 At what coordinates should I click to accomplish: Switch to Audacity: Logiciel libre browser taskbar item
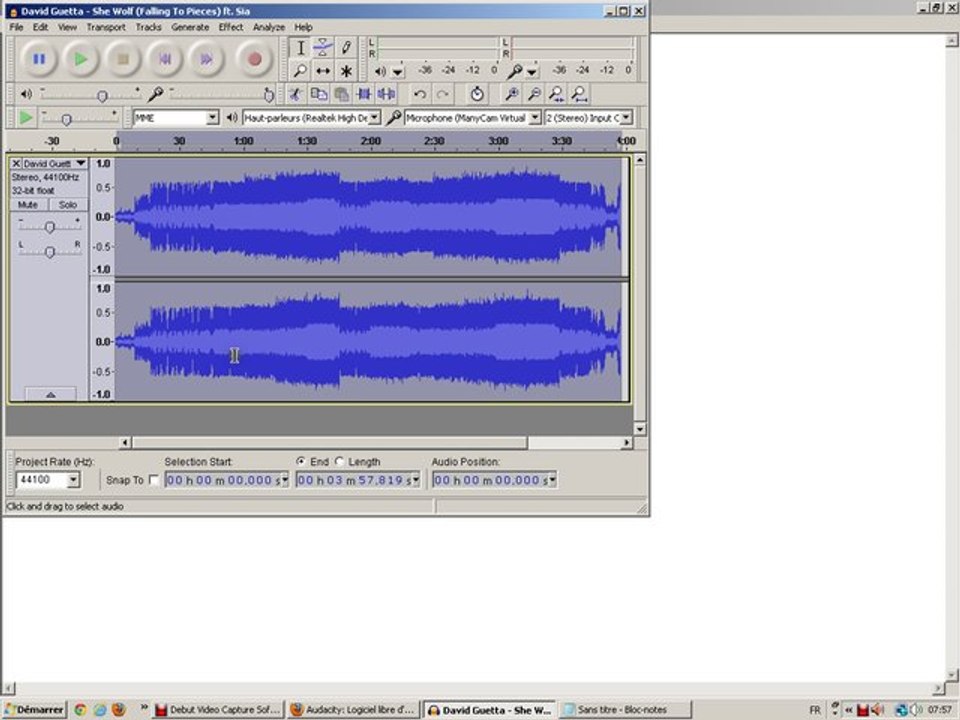[x=354, y=710]
